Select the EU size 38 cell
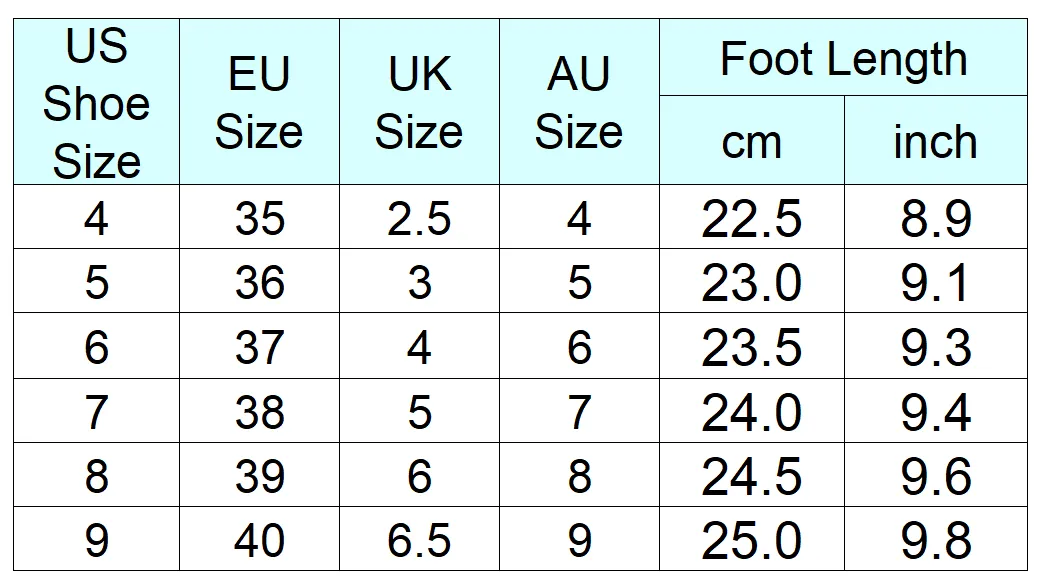Image resolution: width=1046 pixels, height=588 pixels. tap(259, 411)
